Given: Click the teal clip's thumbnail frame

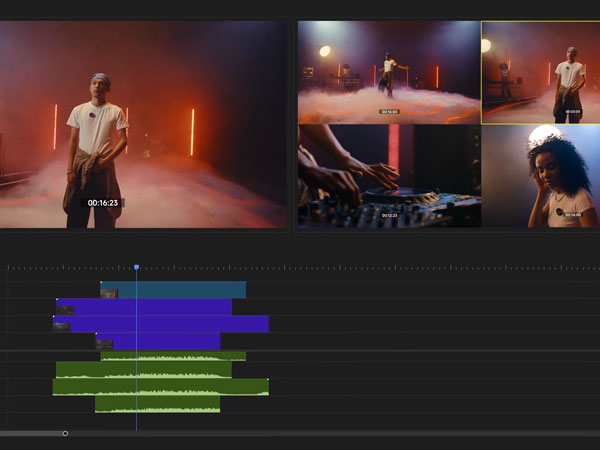Looking at the screenshot, I should pyautogui.click(x=109, y=293).
